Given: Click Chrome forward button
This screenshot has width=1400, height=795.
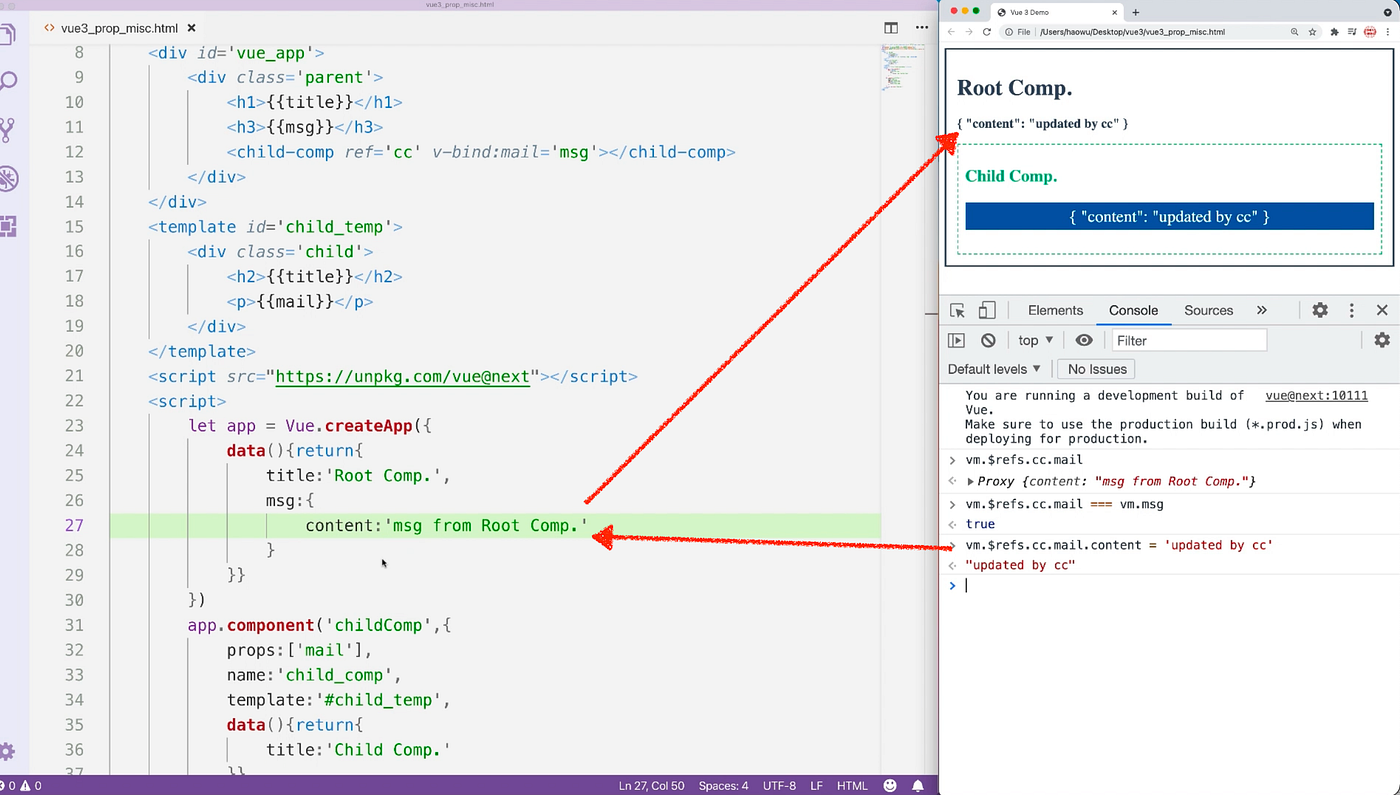Looking at the screenshot, I should pos(968,32).
